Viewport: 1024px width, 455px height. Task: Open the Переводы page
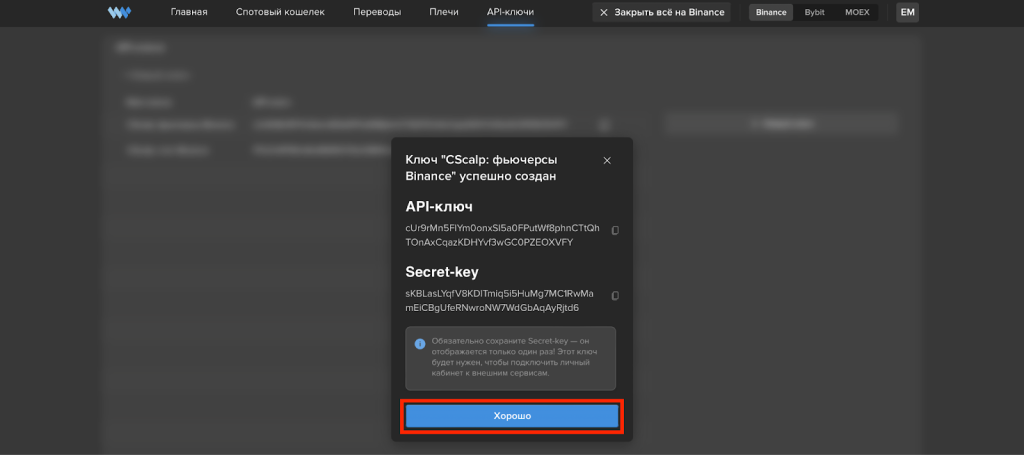[377, 12]
